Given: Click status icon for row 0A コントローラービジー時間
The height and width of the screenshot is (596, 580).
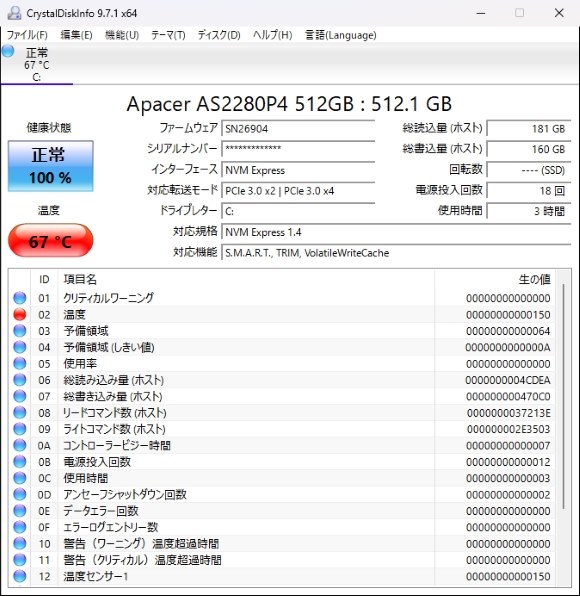Looking at the screenshot, I should tap(20, 445).
